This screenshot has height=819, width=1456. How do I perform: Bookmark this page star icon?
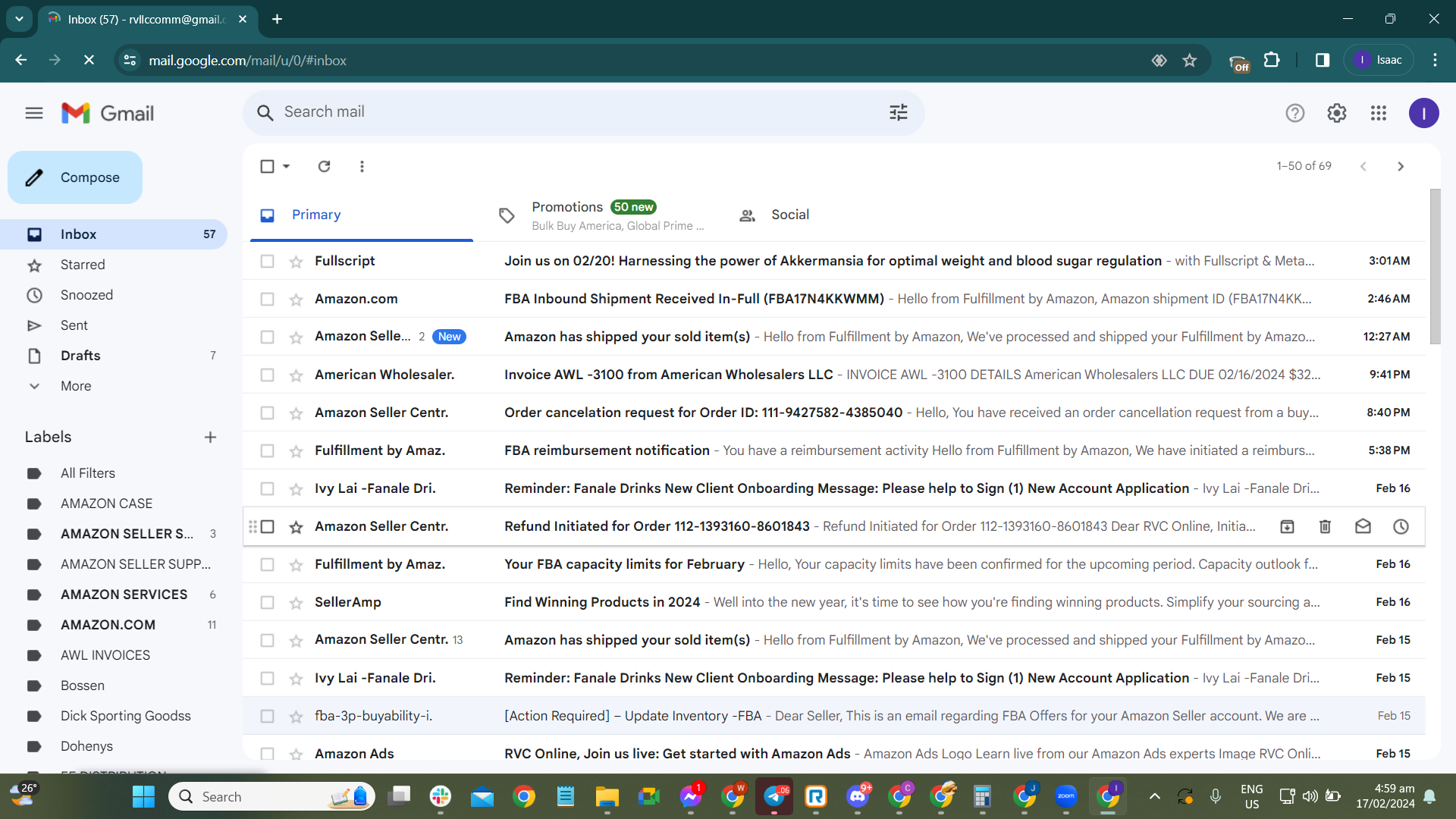coord(1189,60)
